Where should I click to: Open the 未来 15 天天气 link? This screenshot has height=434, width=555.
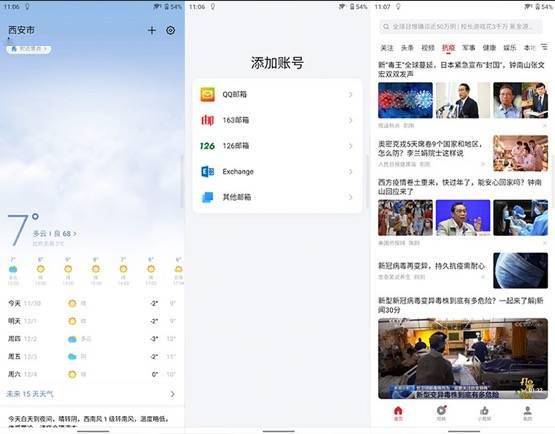point(30,394)
